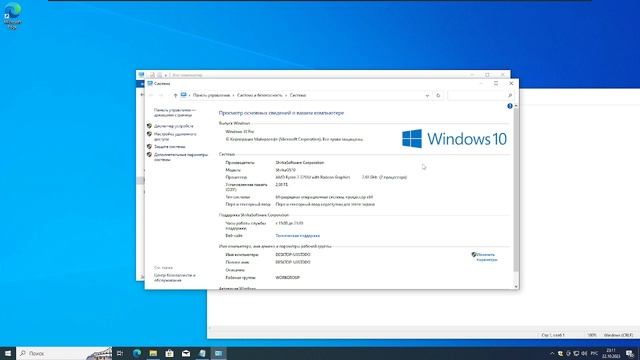Viewport: 640px width, 360px height.
Task: Expand chevron after Панель управления breadcrumb
Action: click(x=233, y=96)
